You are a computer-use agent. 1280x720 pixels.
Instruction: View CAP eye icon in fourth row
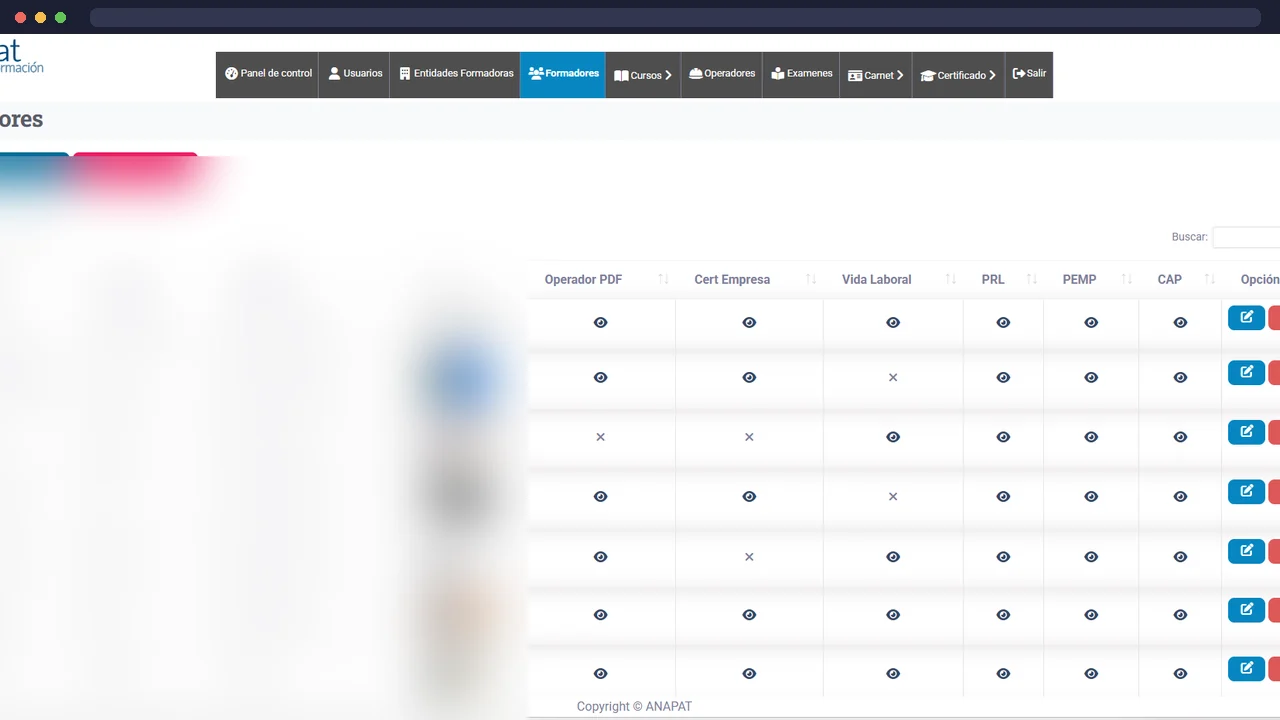click(x=1180, y=496)
